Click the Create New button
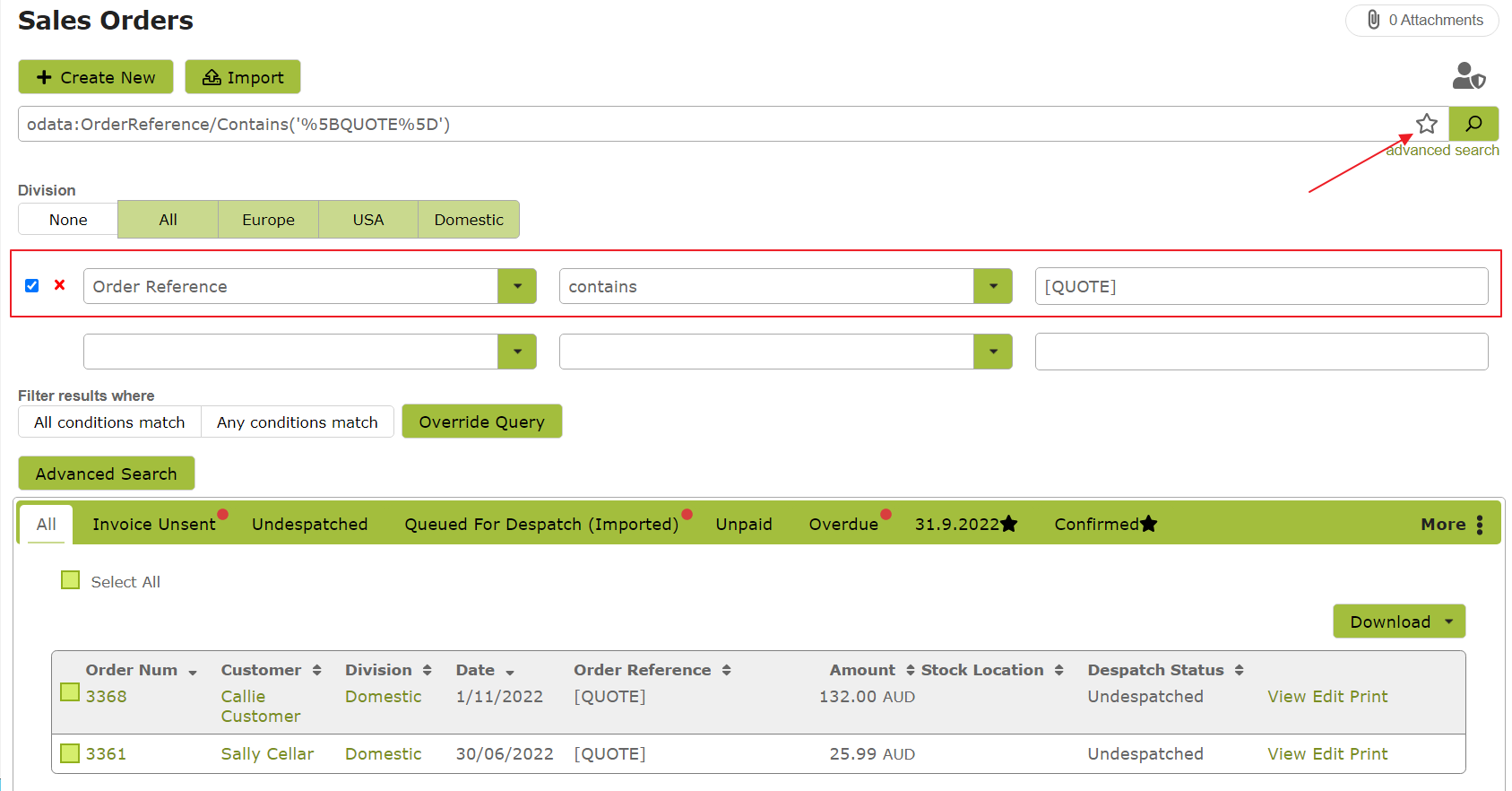1512x791 pixels. (96, 77)
